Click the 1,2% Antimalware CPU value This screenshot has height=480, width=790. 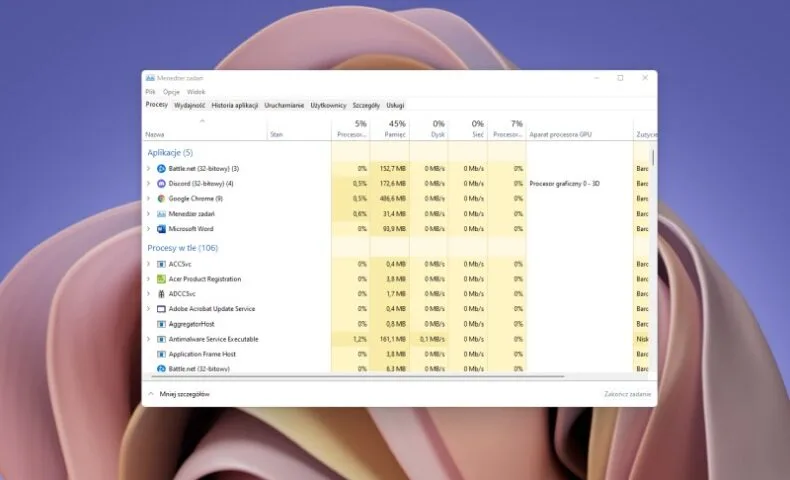click(360, 339)
